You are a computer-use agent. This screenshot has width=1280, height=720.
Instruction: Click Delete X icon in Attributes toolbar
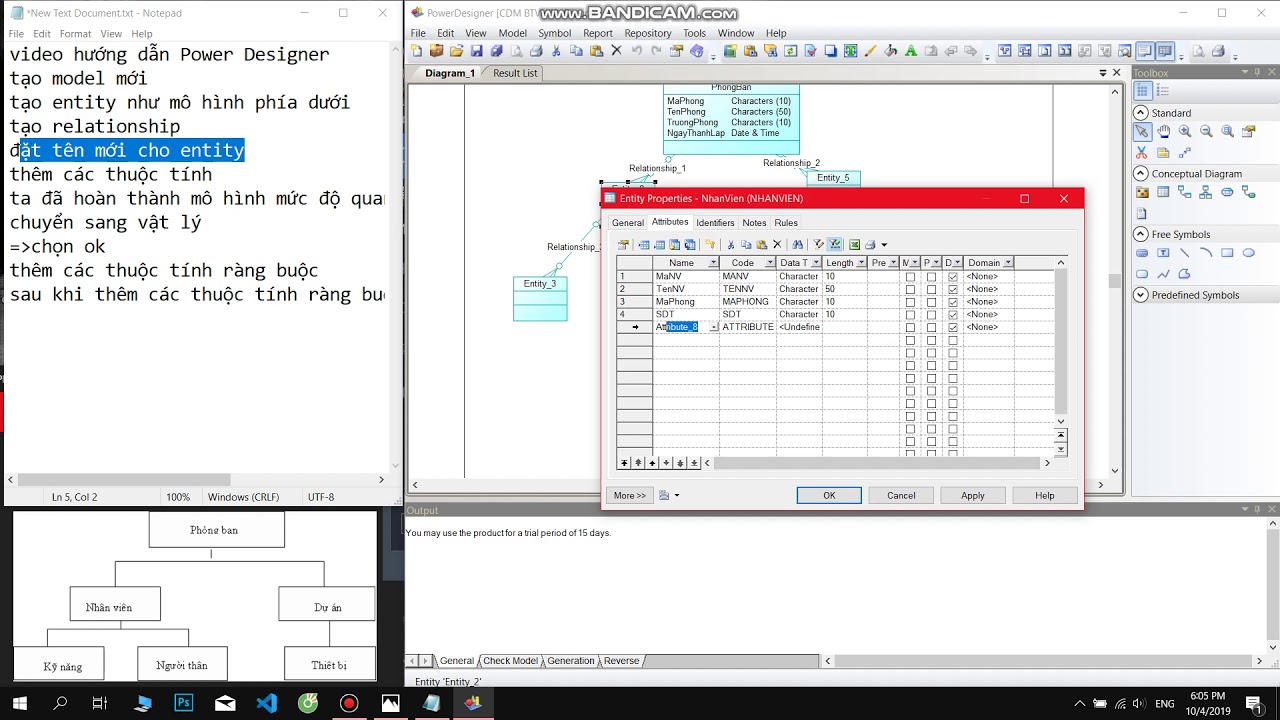point(777,244)
